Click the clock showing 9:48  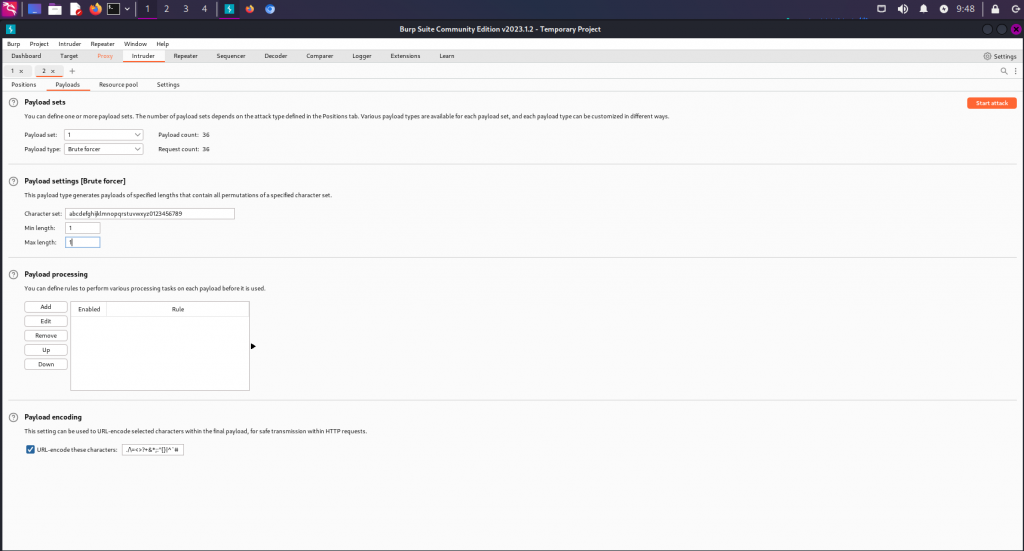(965, 9)
